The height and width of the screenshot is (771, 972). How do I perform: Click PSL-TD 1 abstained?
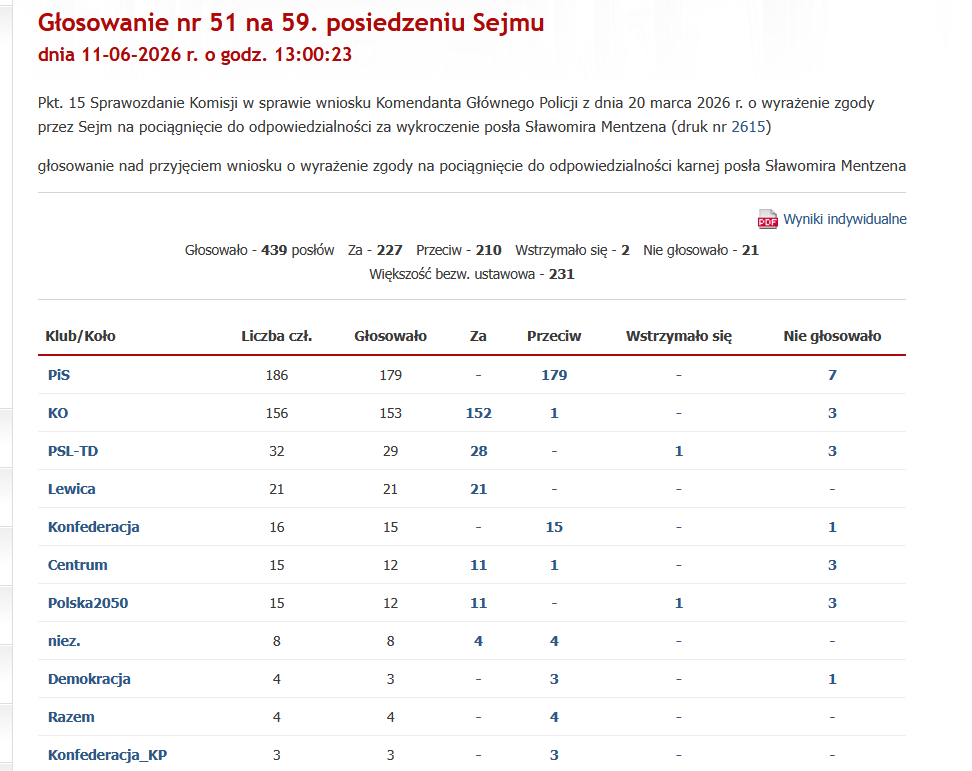coord(679,451)
